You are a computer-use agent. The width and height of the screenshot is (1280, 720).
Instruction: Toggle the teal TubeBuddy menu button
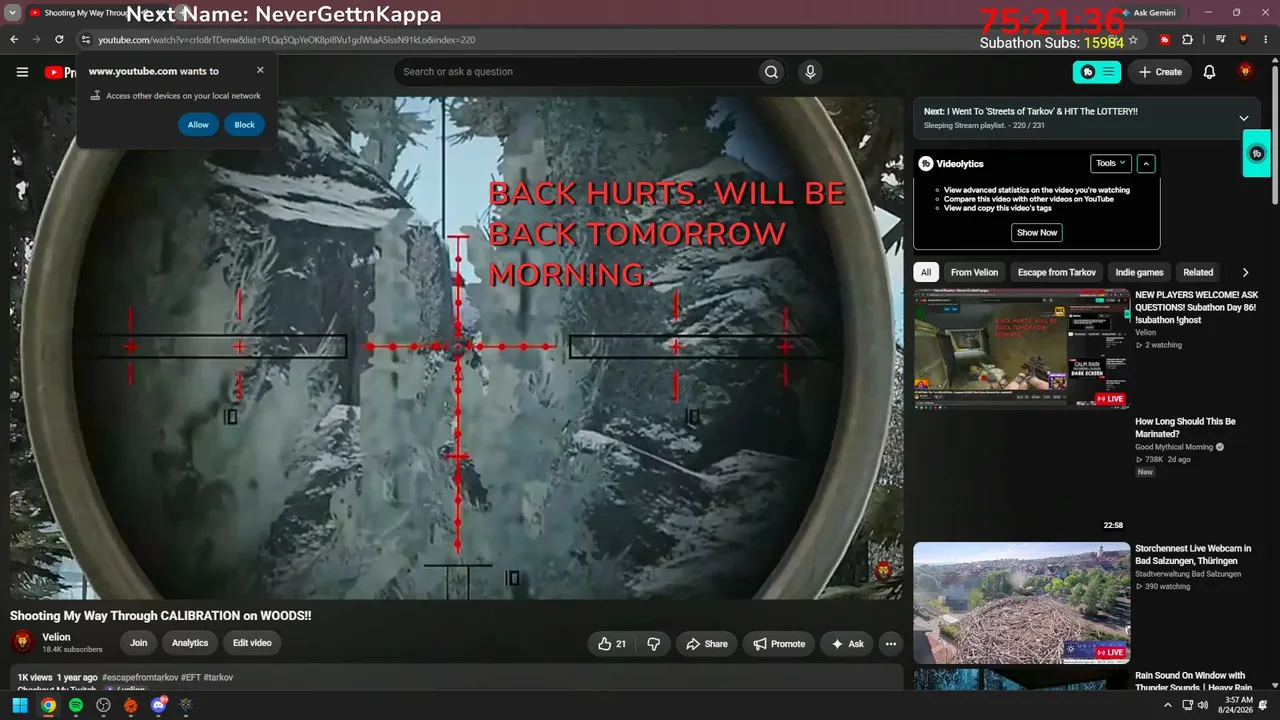[x=1097, y=72]
